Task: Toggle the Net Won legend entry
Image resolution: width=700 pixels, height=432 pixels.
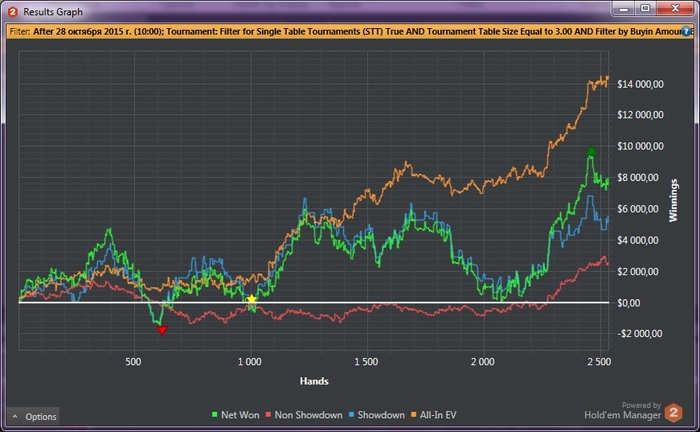Action: click(235, 415)
